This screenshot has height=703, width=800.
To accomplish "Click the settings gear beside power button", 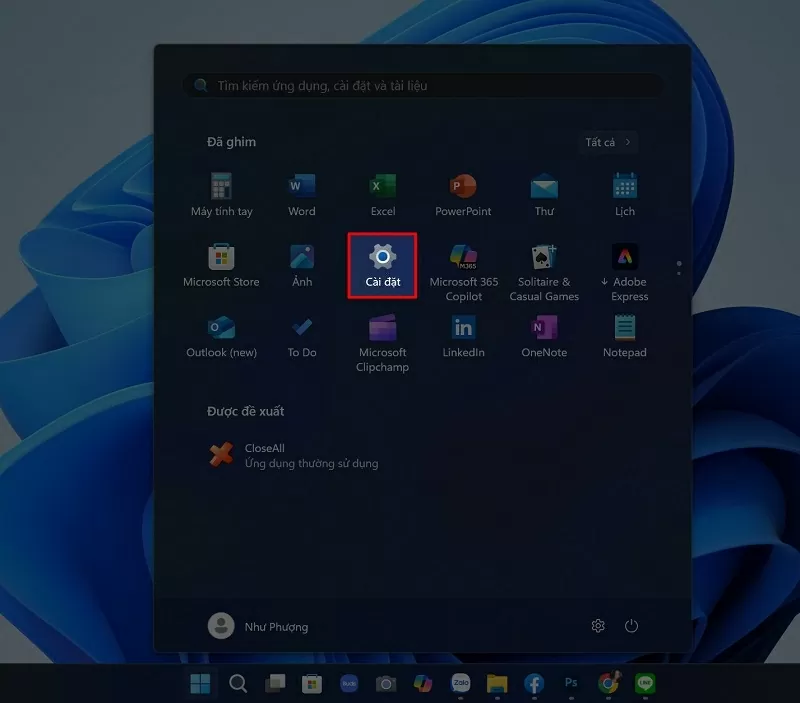I will click(x=598, y=626).
